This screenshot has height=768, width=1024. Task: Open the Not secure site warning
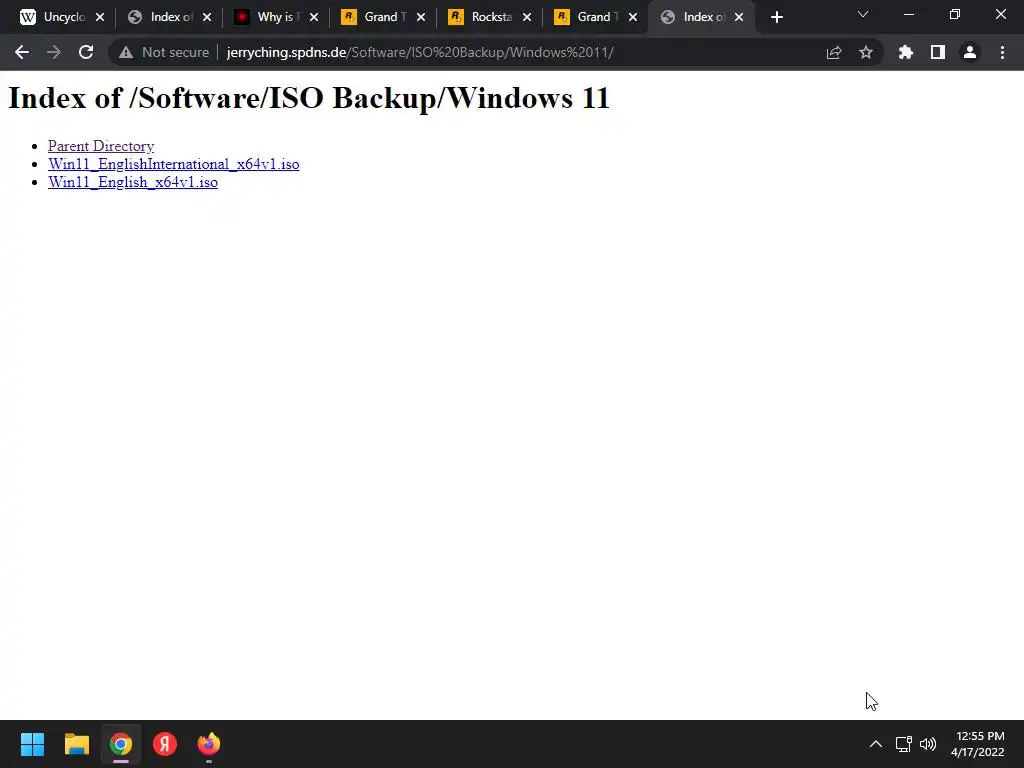(164, 52)
